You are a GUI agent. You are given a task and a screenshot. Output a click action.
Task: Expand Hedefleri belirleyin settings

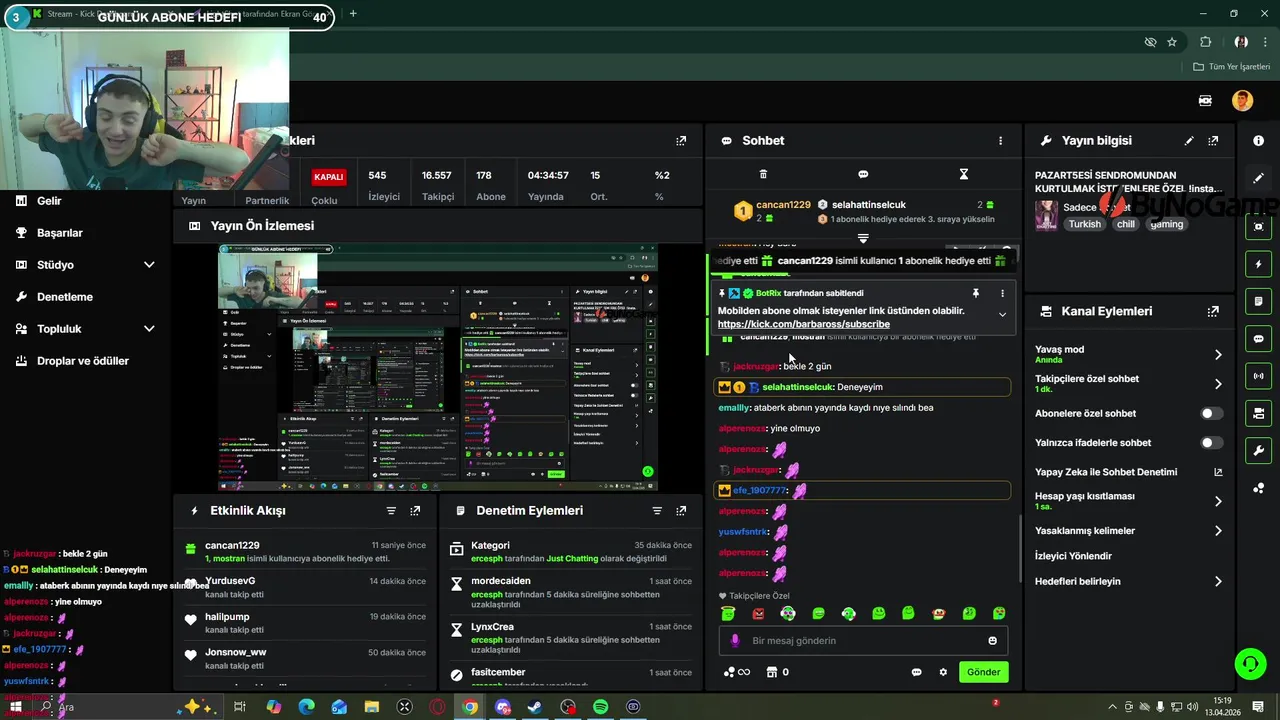point(1218,581)
